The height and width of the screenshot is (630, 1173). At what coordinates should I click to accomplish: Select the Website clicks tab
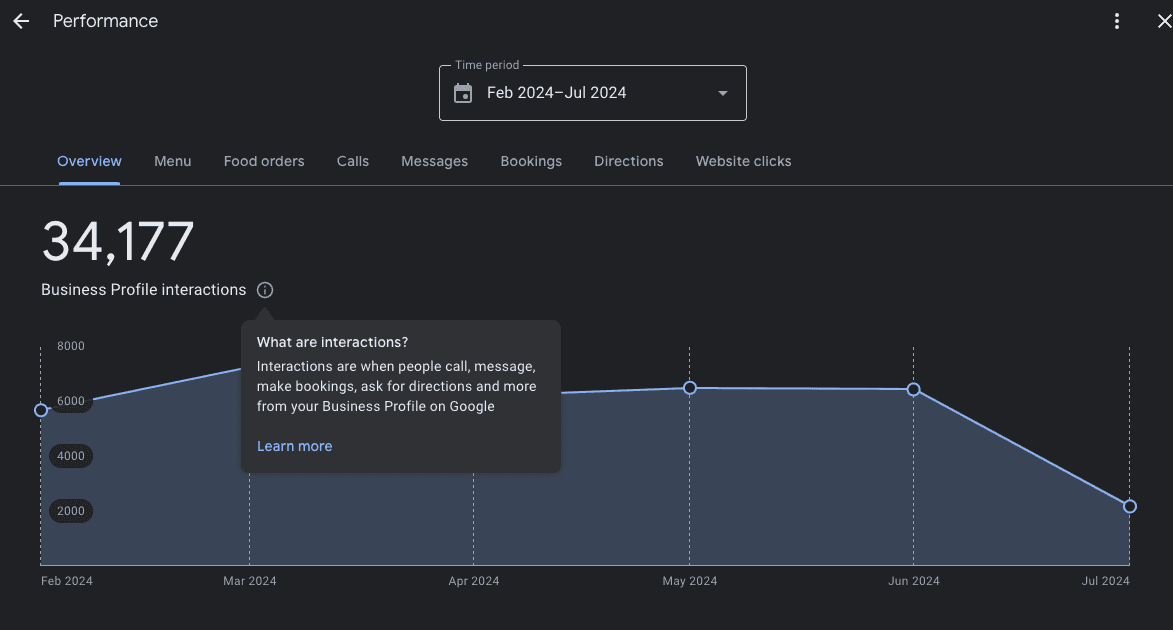[743, 161]
